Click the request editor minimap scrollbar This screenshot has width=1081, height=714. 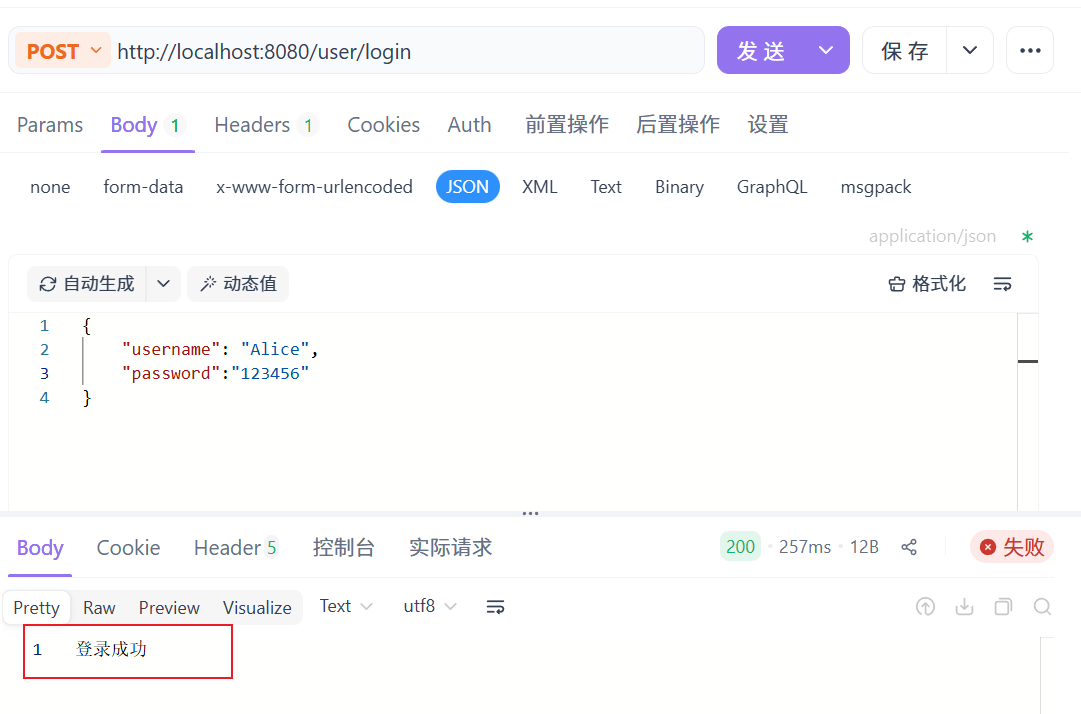click(x=1028, y=412)
